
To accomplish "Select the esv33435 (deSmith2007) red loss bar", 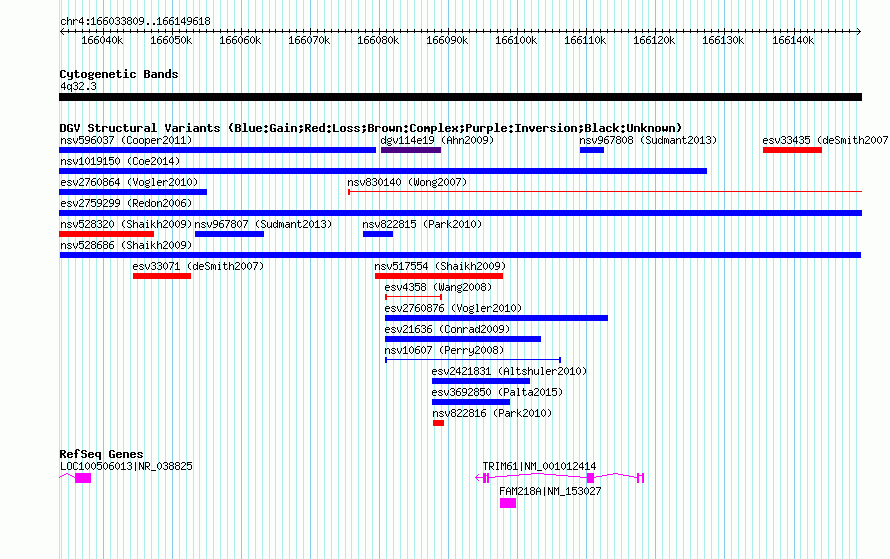I will (x=792, y=150).
